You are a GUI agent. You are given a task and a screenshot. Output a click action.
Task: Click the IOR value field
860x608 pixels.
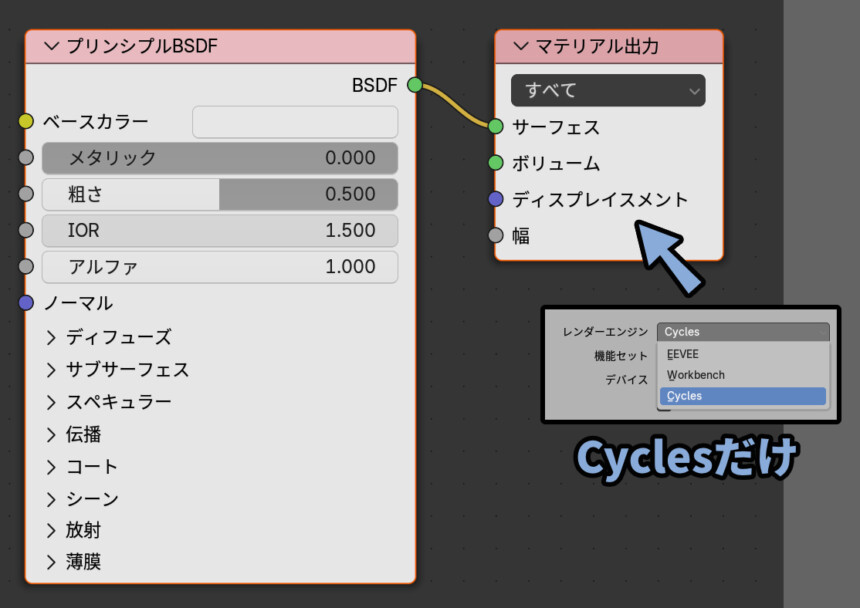(x=220, y=230)
